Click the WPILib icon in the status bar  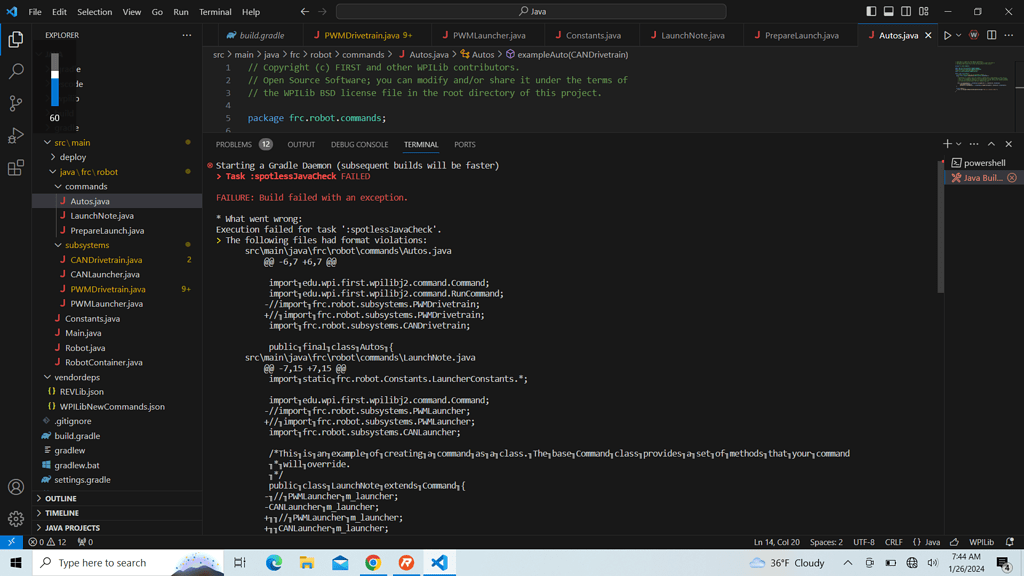click(983, 541)
